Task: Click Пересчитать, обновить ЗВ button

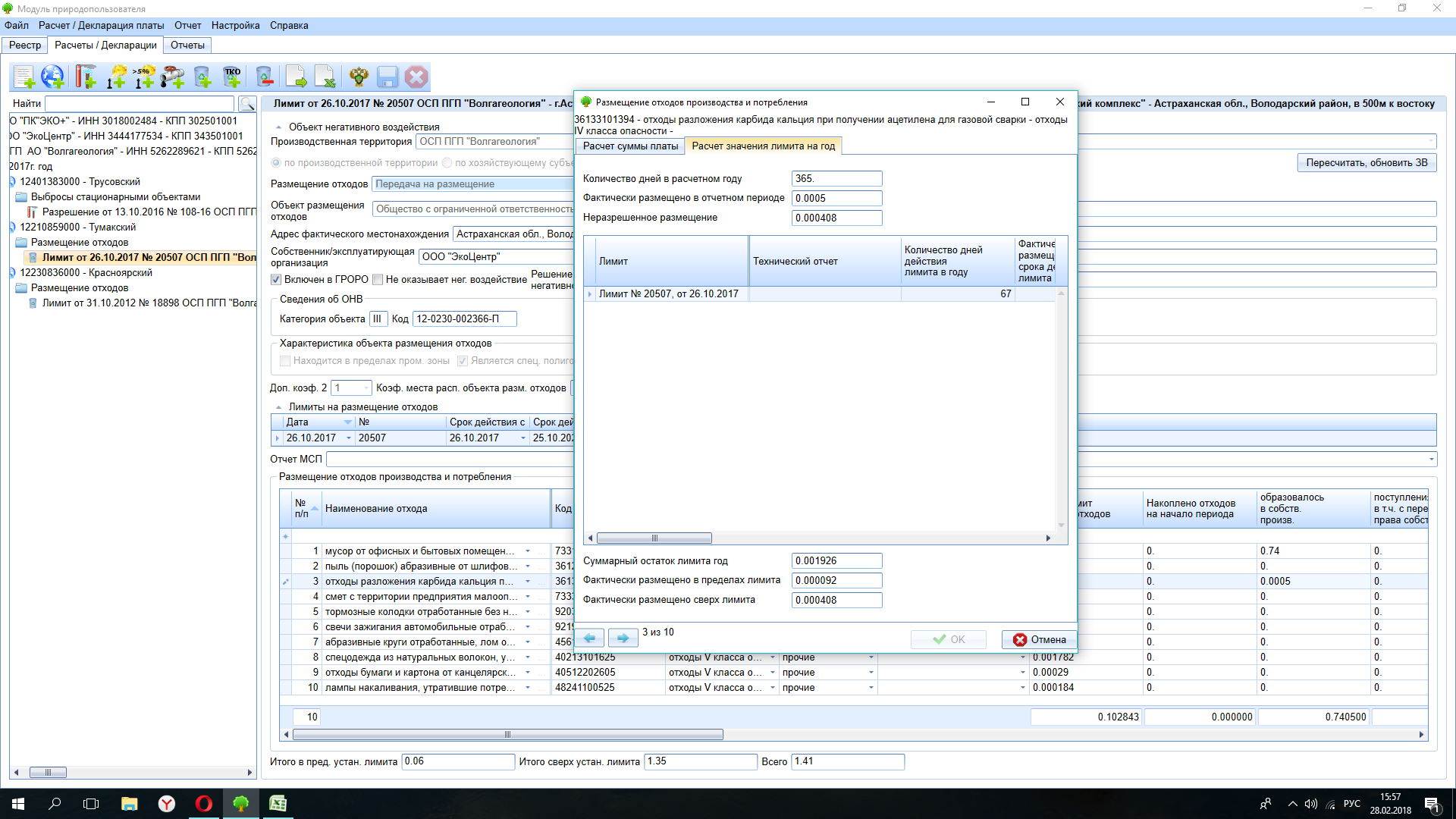Action: [x=1366, y=163]
